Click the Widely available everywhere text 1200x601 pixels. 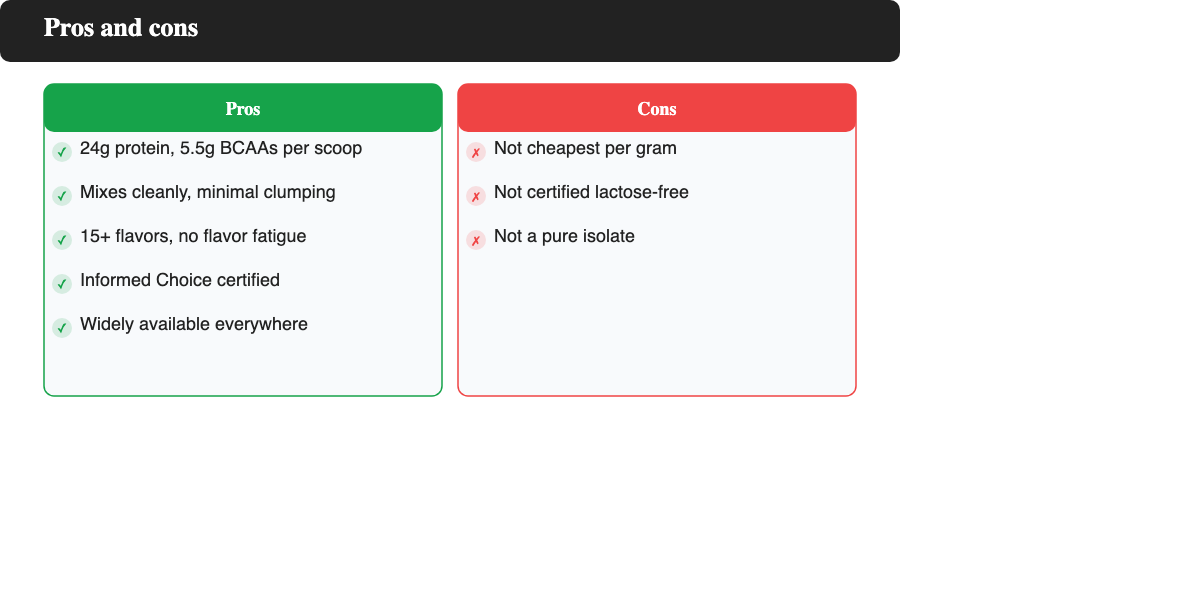coord(194,324)
